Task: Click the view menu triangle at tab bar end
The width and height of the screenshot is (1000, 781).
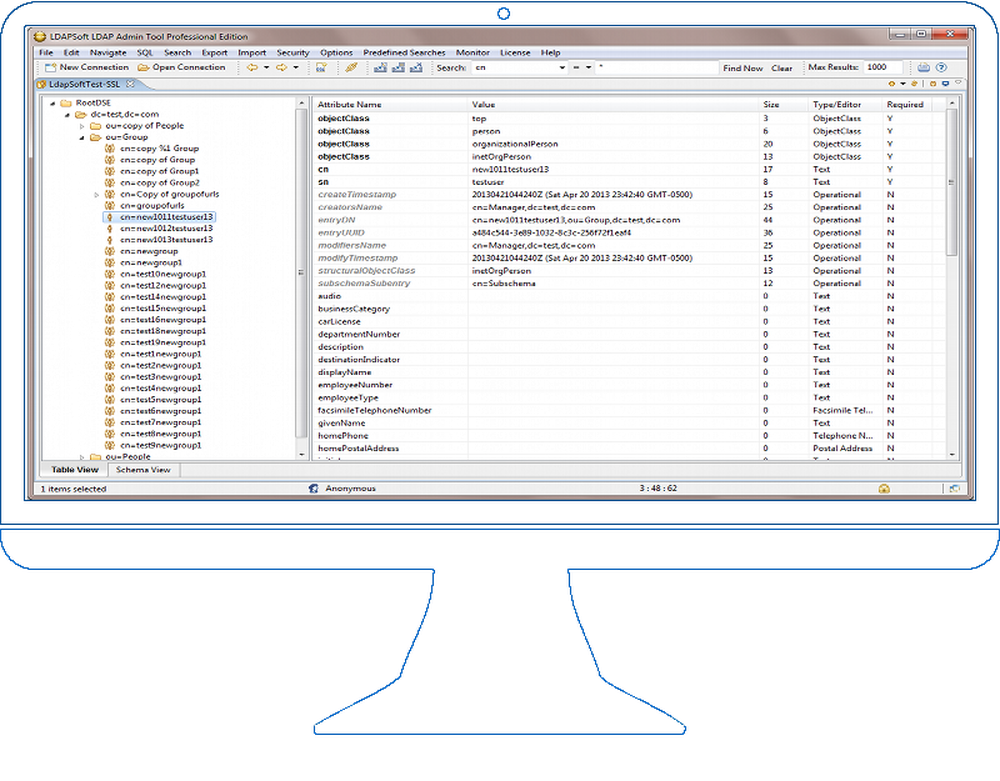Action: (958, 82)
